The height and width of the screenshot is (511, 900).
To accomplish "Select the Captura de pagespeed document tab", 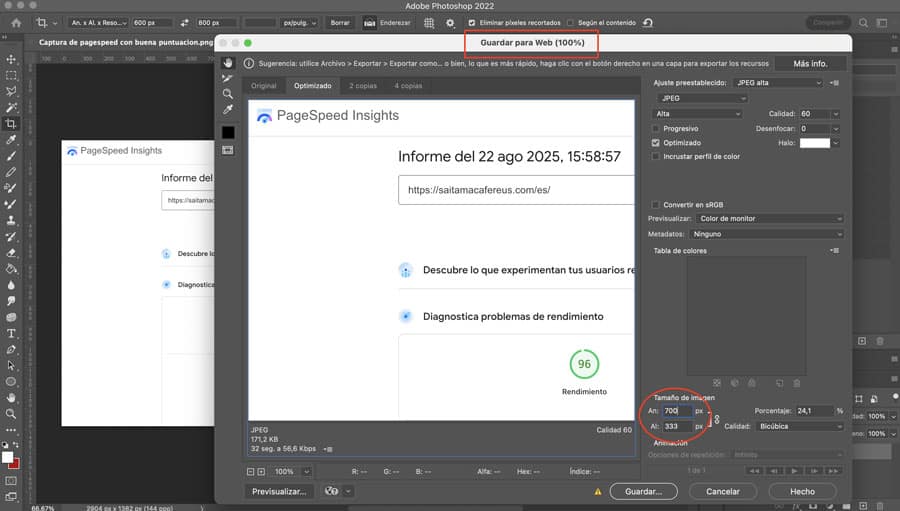I will point(126,42).
